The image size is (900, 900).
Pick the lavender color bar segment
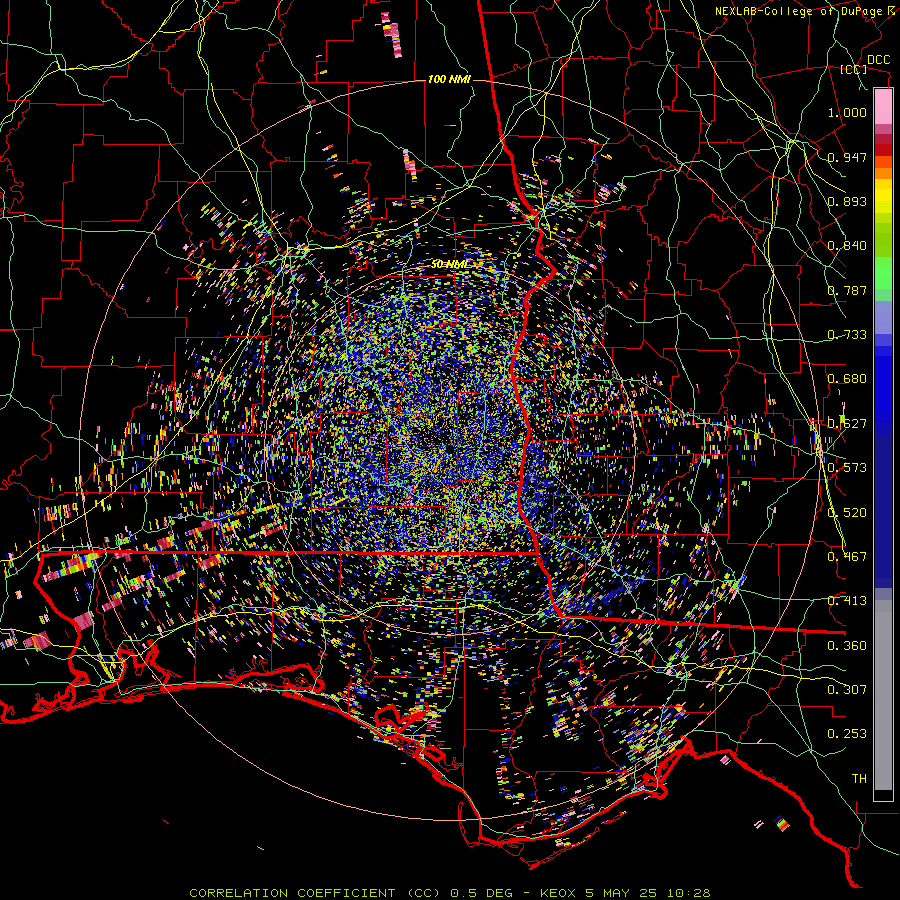883,317
